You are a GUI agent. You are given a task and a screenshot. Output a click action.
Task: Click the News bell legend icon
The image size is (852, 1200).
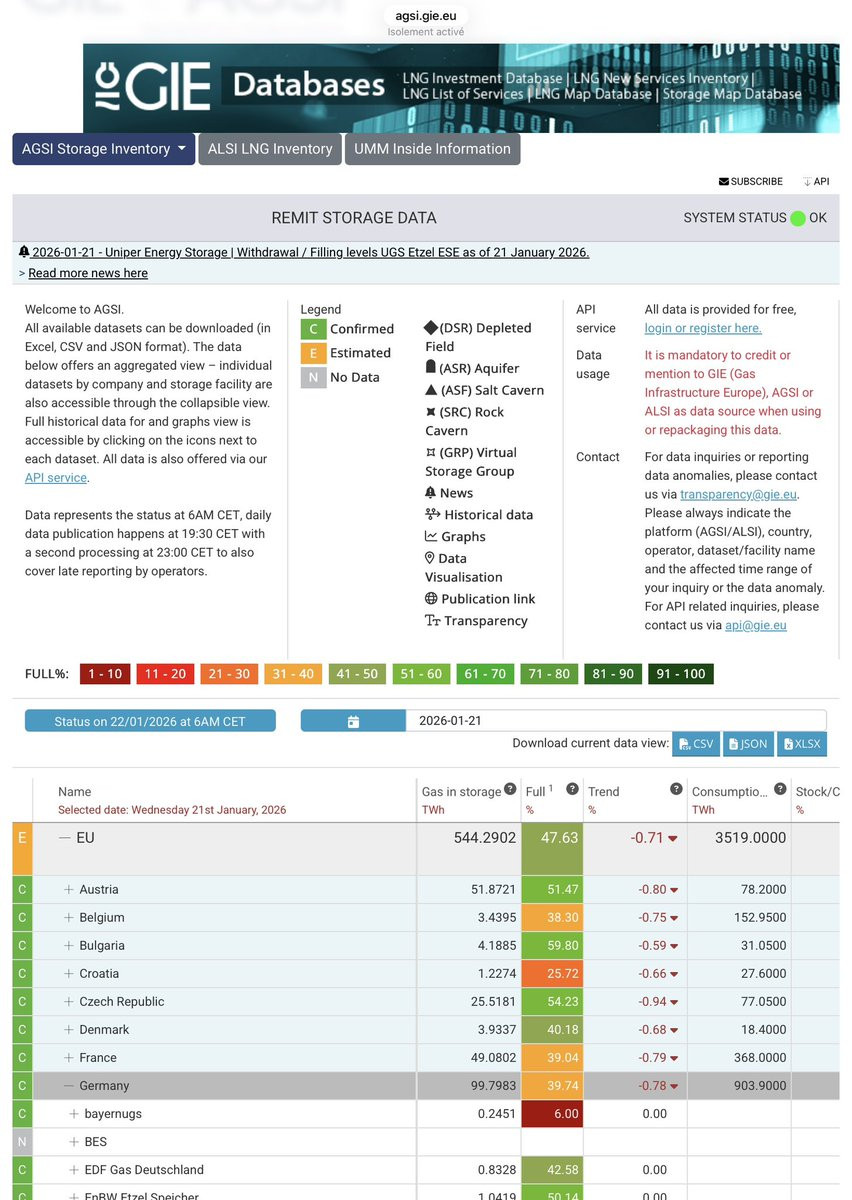[431, 493]
